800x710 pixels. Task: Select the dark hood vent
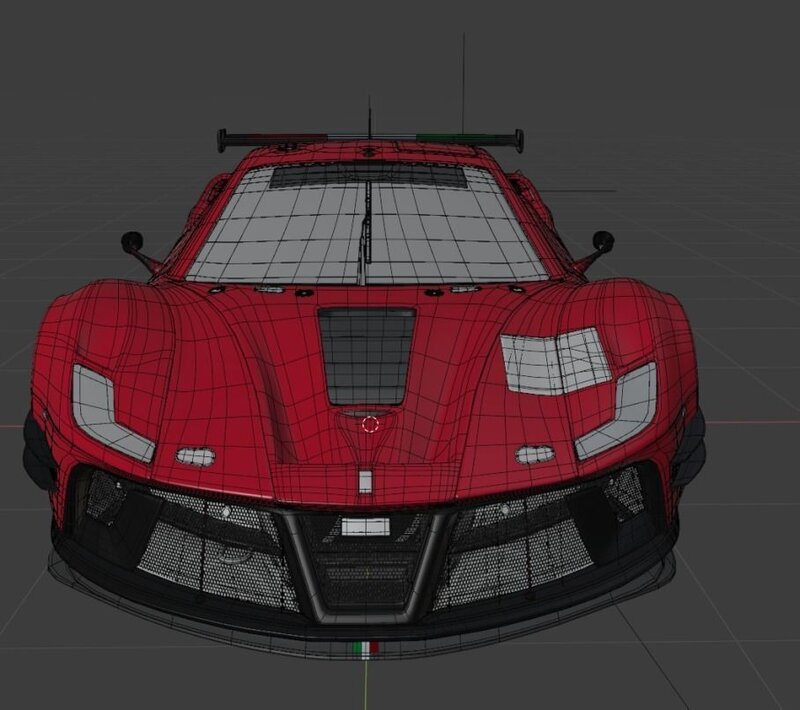[367, 355]
